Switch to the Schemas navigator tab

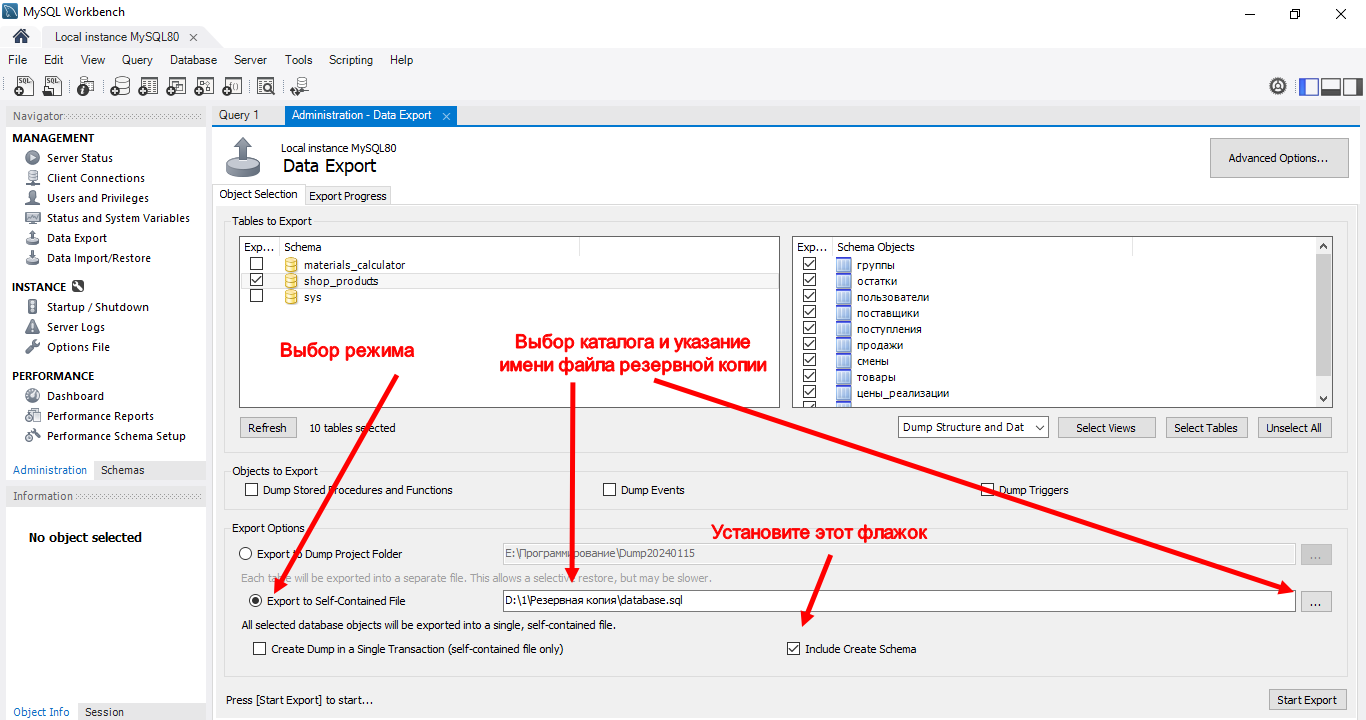(x=123, y=470)
